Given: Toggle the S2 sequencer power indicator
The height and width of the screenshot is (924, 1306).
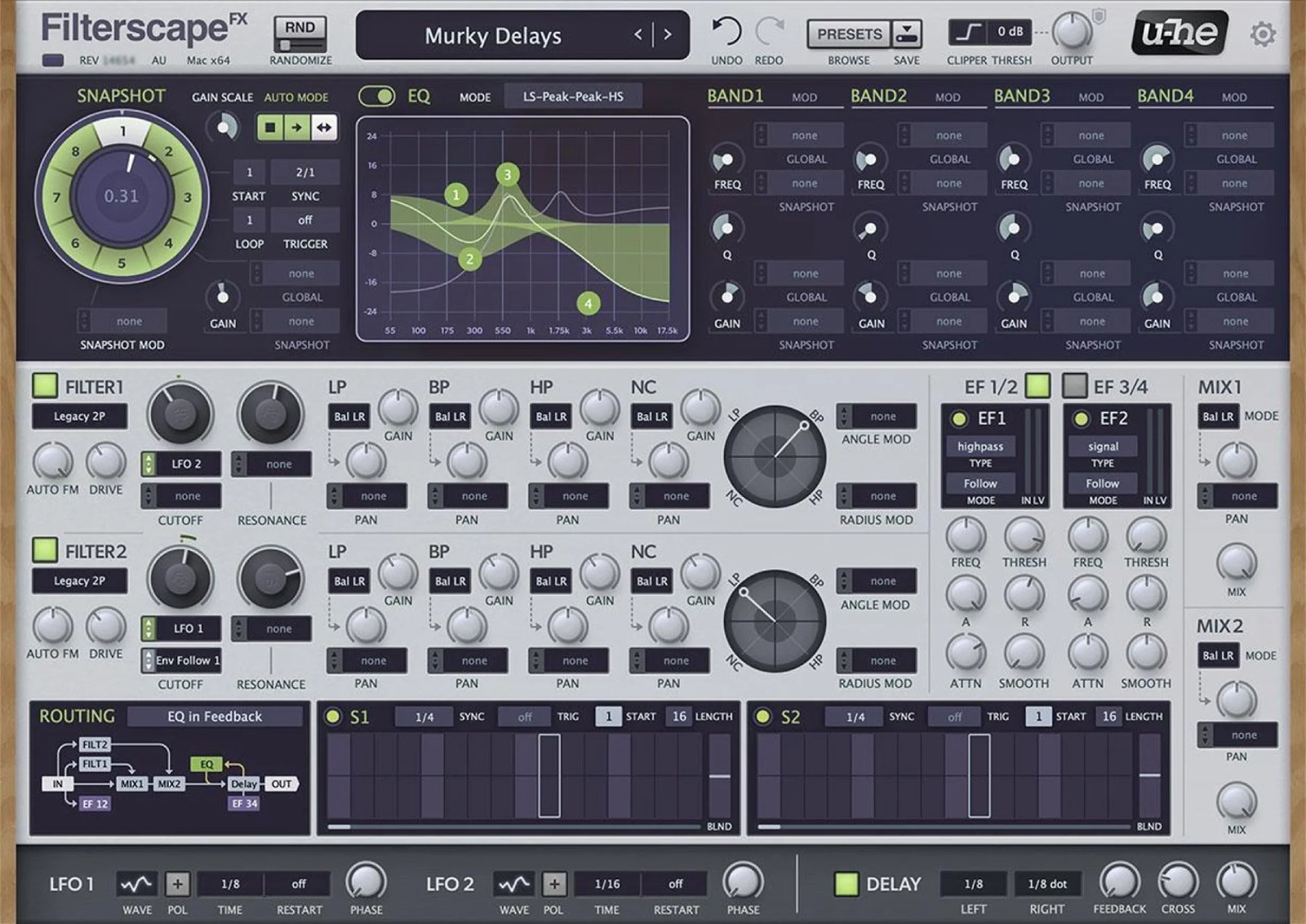Looking at the screenshot, I should 762,717.
